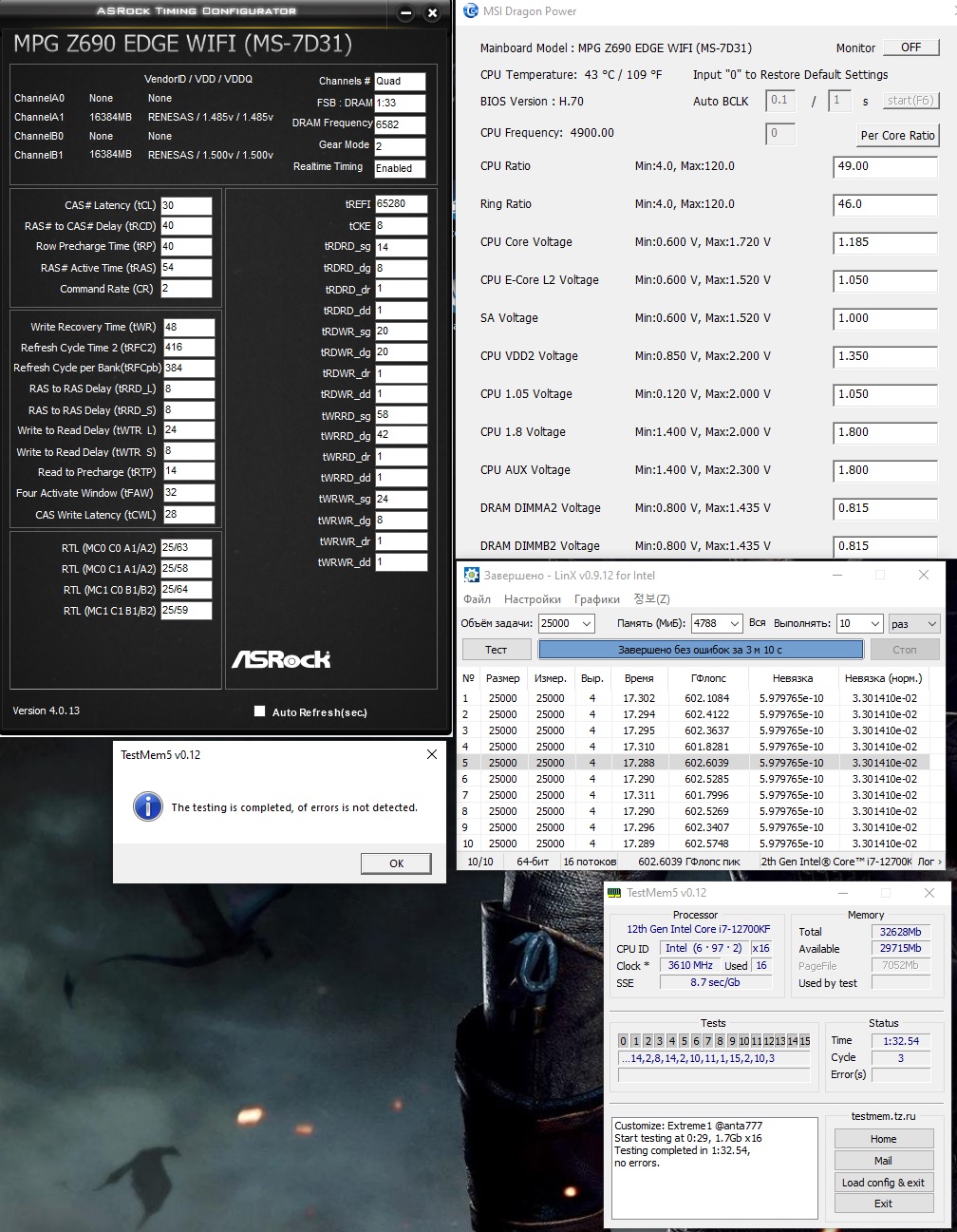Click the CPU VDD2 Voltage input field

click(x=885, y=356)
